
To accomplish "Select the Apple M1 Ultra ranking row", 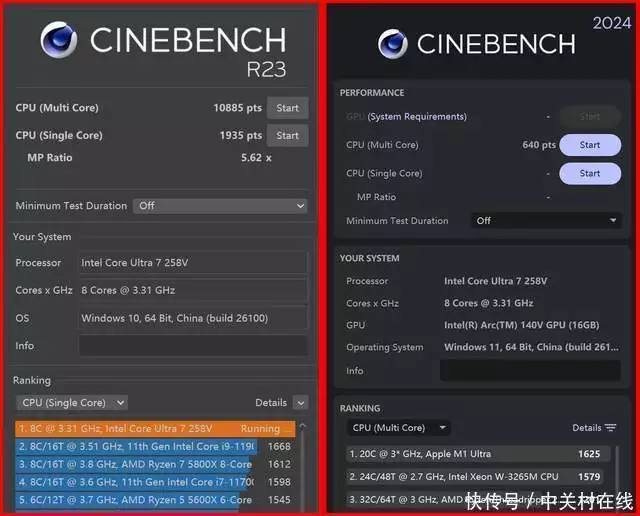I will click(x=478, y=454).
